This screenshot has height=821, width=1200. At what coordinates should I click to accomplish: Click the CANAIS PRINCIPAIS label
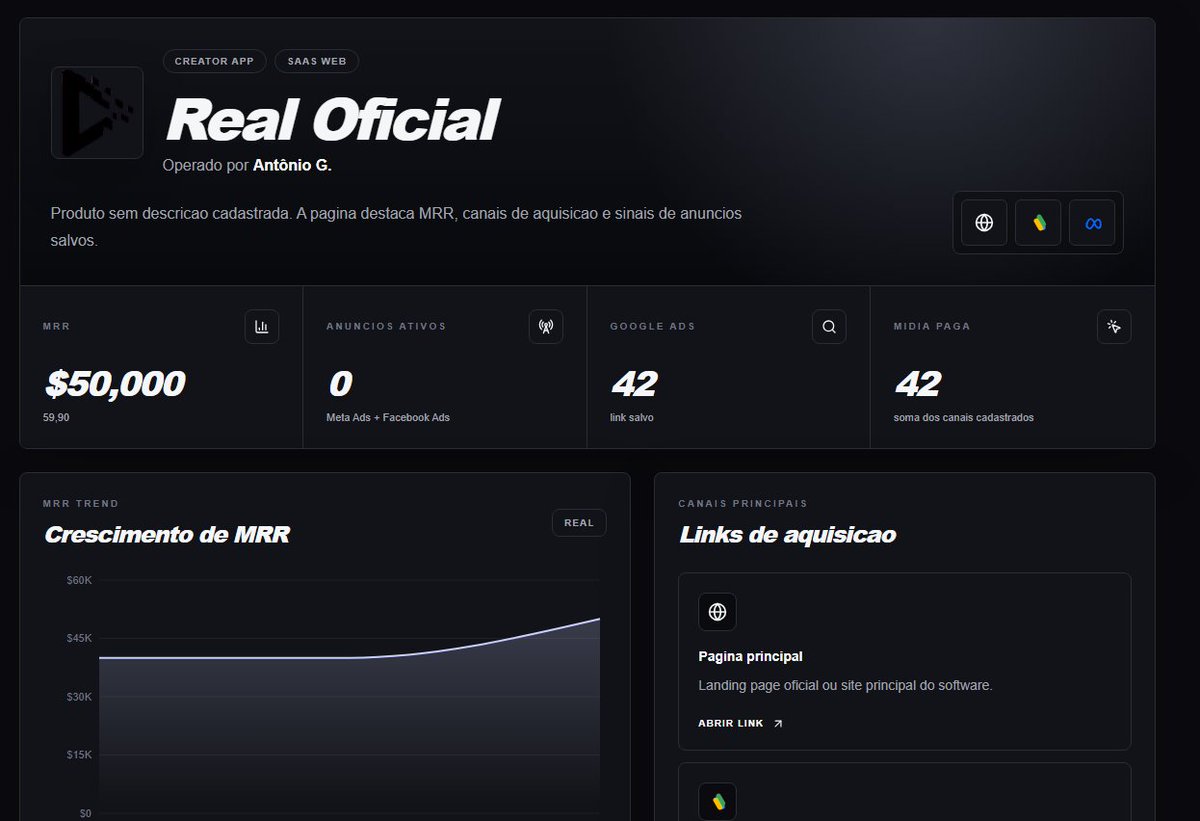[743, 504]
